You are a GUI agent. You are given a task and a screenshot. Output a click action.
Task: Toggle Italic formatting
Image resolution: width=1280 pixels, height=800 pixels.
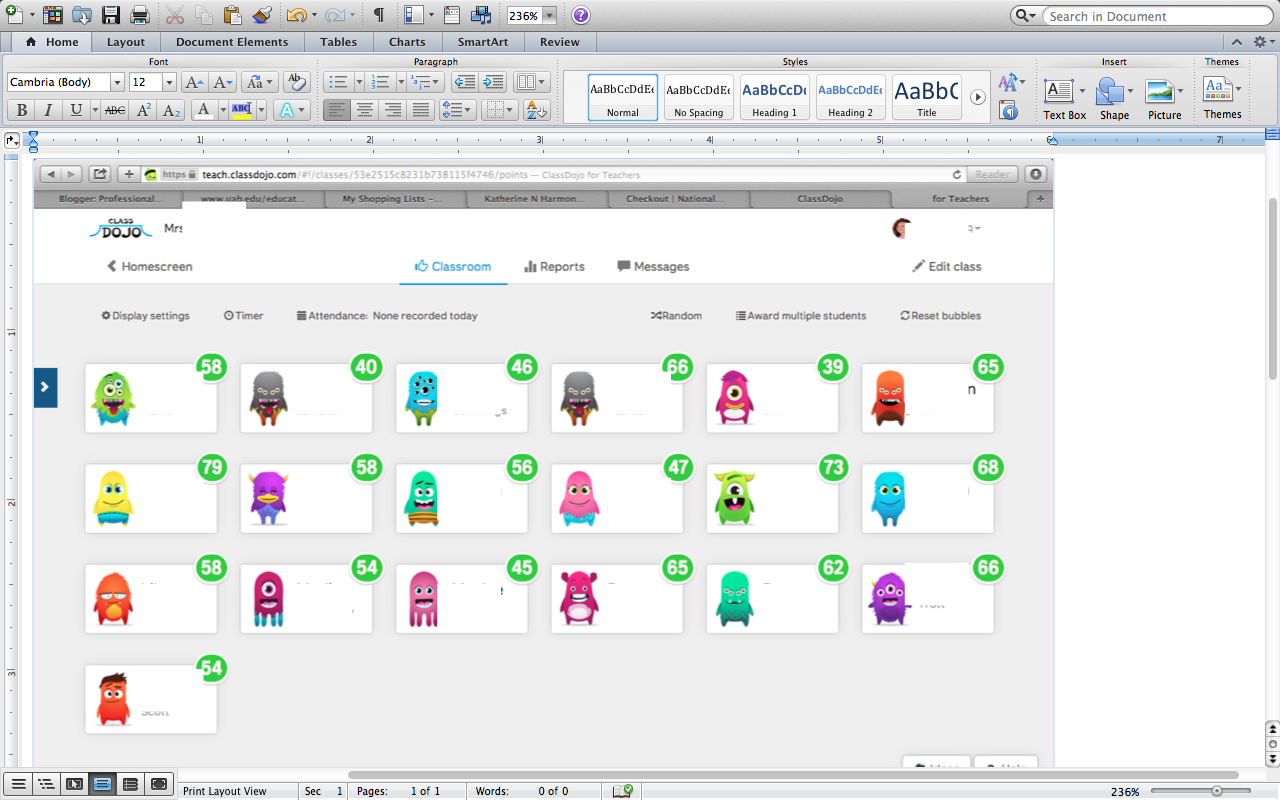48,110
